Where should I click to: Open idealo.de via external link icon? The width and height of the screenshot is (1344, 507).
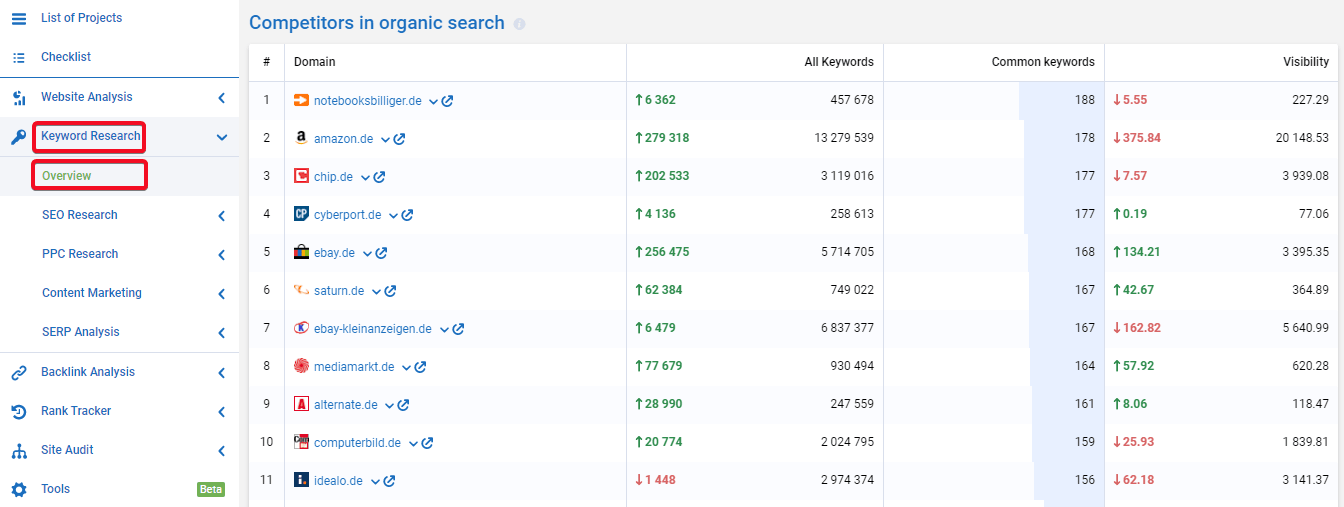[389, 481]
